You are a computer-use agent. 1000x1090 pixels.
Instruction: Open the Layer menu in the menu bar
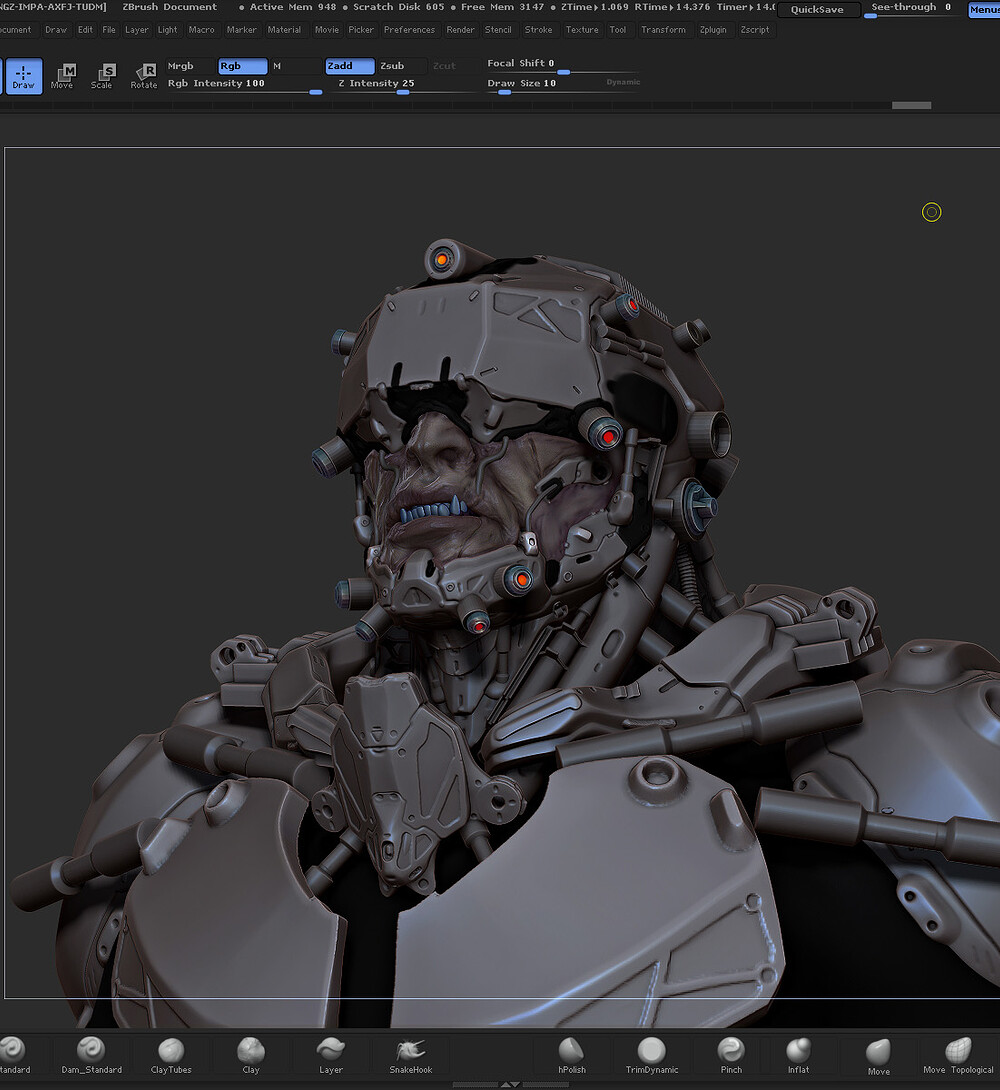pos(136,30)
